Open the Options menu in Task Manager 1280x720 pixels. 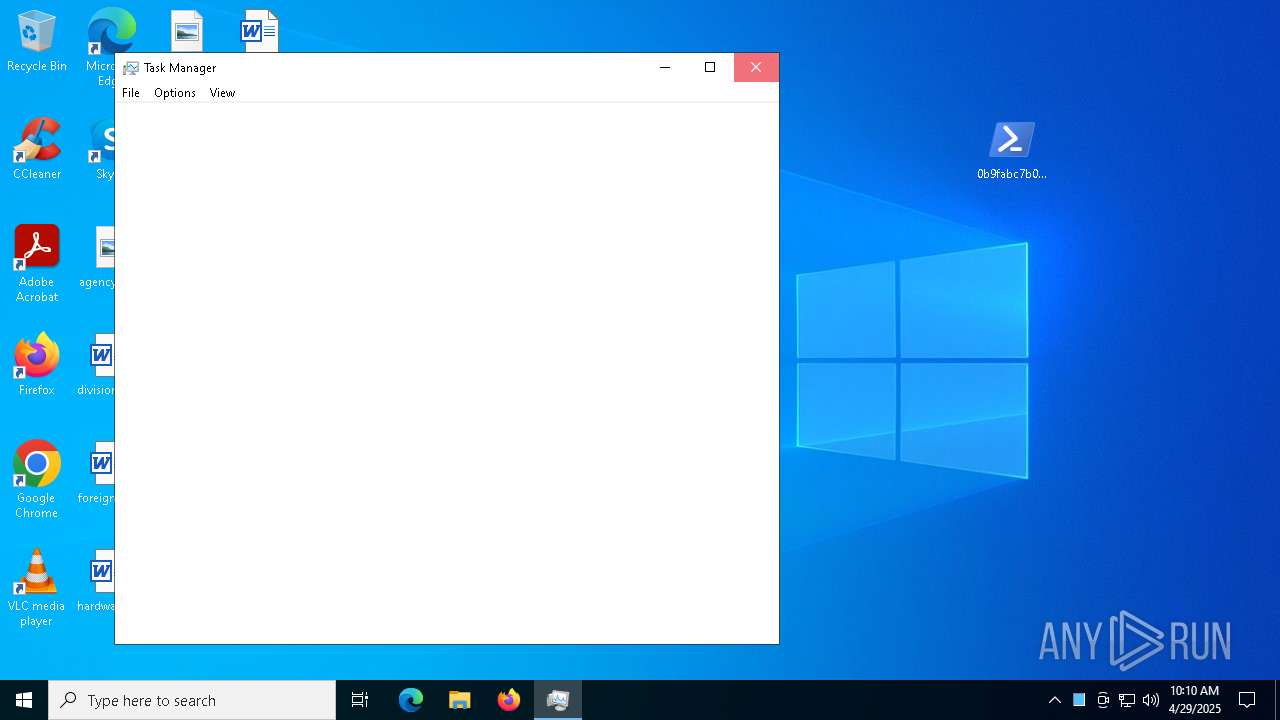pyautogui.click(x=175, y=93)
